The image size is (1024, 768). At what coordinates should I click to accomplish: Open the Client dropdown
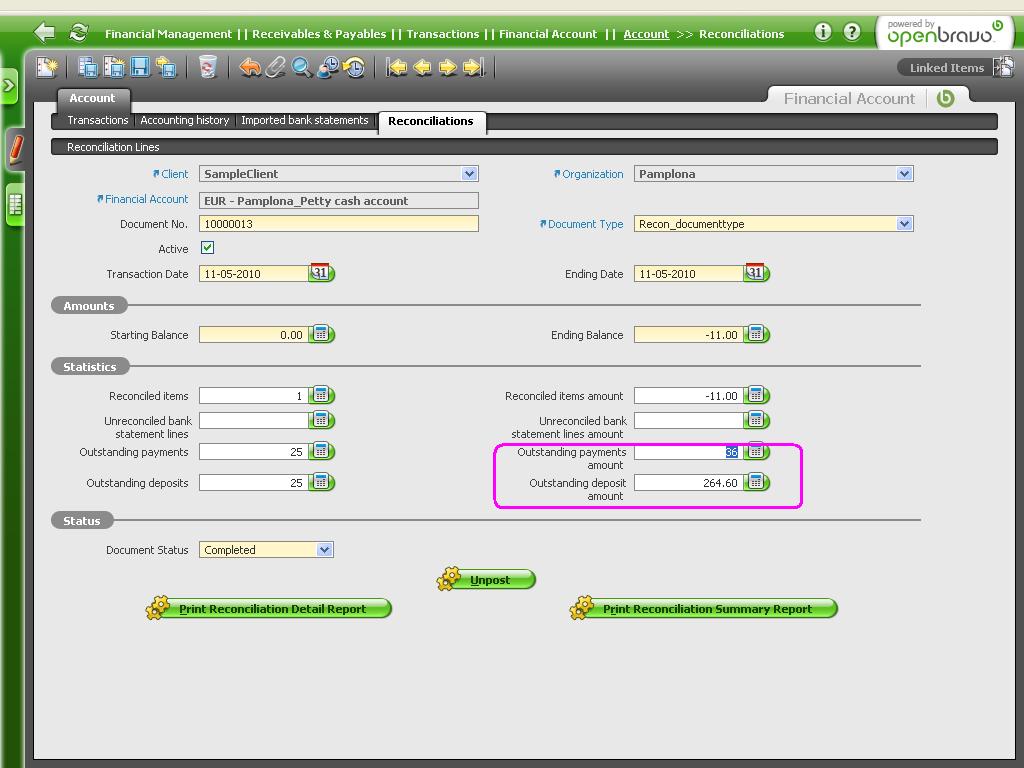[x=469, y=174]
